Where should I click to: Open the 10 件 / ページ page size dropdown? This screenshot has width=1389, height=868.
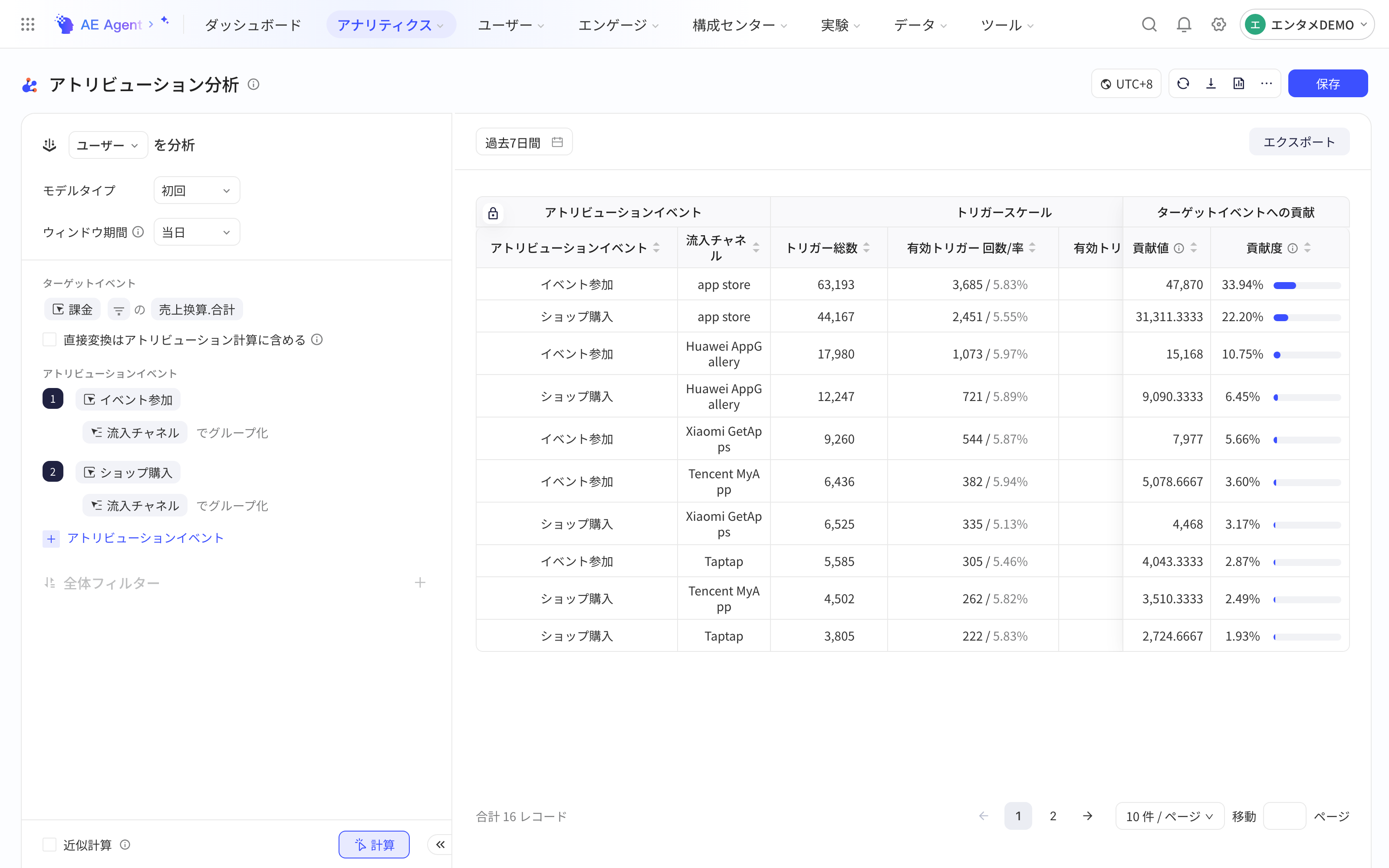[x=1169, y=816]
